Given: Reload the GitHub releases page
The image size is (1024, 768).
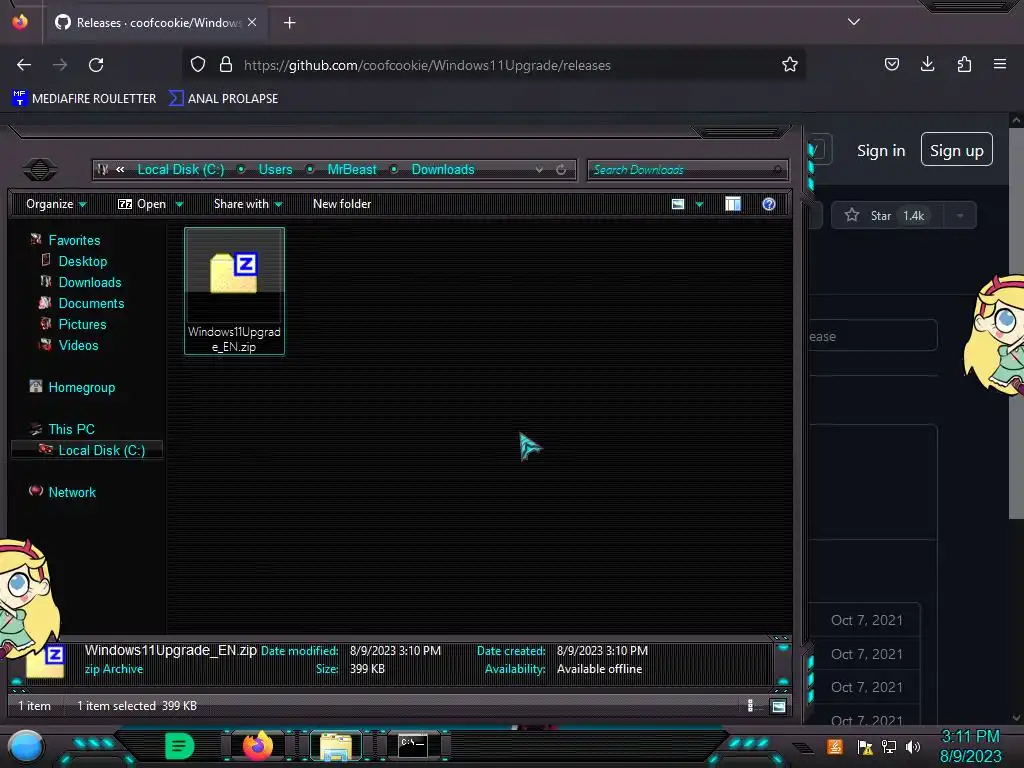Looking at the screenshot, I should tap(96, 65).
